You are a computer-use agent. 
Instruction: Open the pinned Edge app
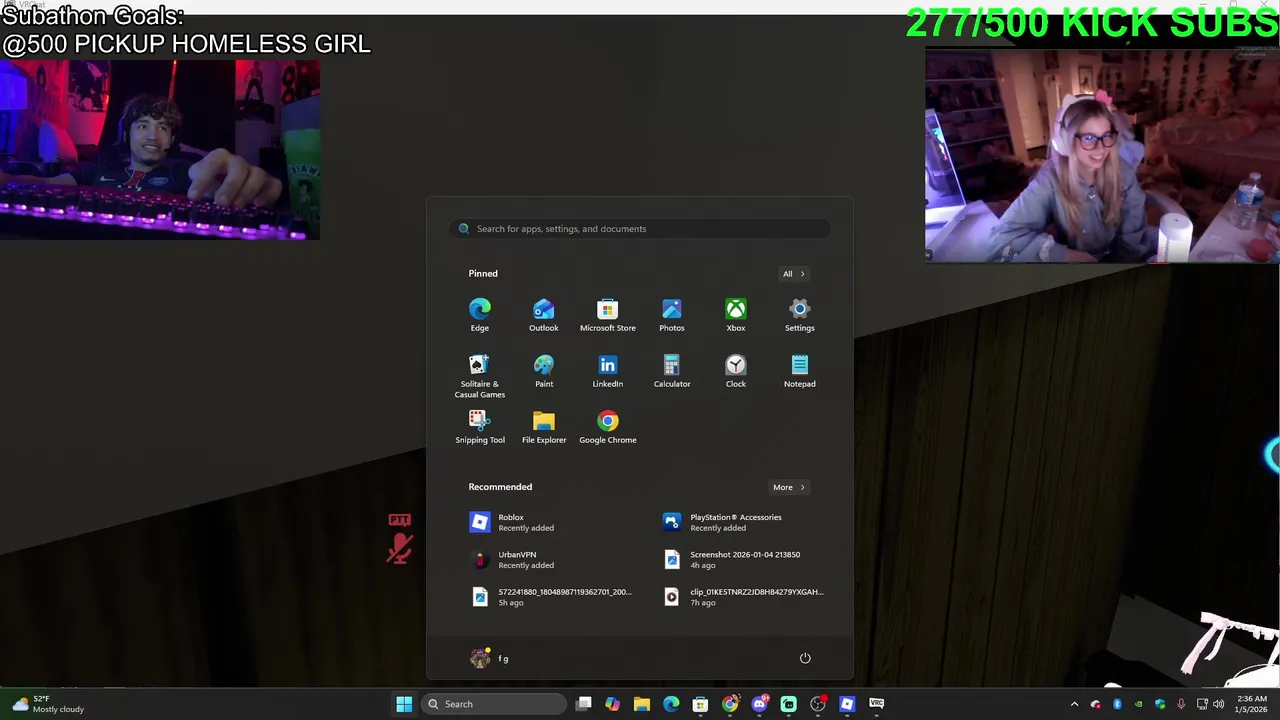click(480, 315)
